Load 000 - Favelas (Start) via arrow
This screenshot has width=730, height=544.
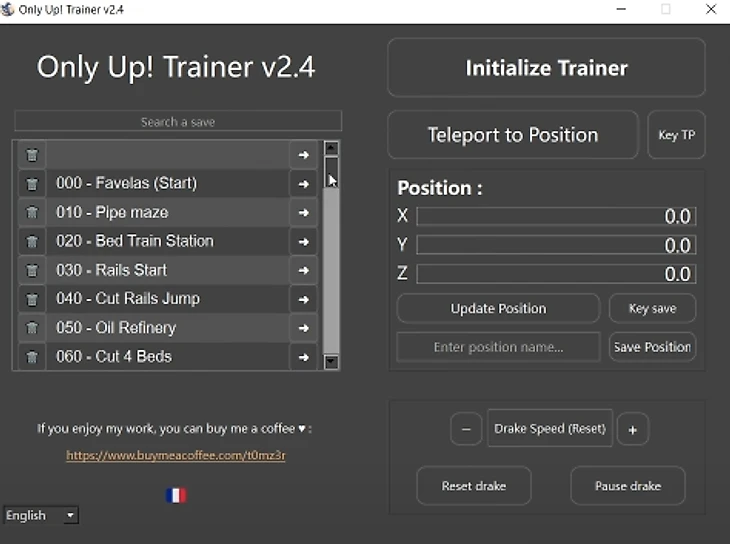click(x=304, y=184)
